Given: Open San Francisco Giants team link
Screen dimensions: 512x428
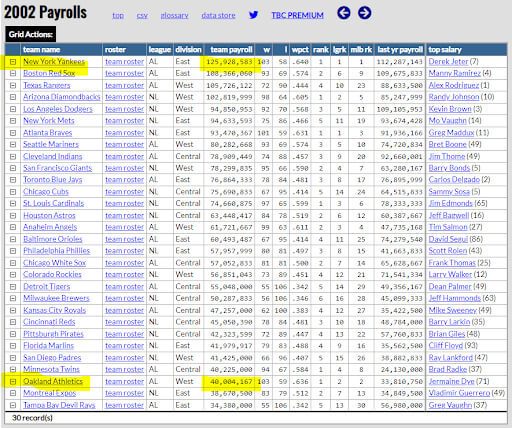Looking at the screenshot, I should pos(57,168).
